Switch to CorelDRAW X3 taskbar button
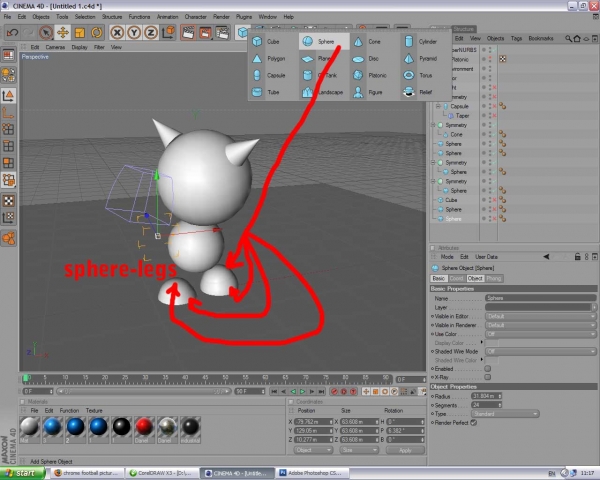The width and height of the screenshot is (600, 480). click(163, 473)
